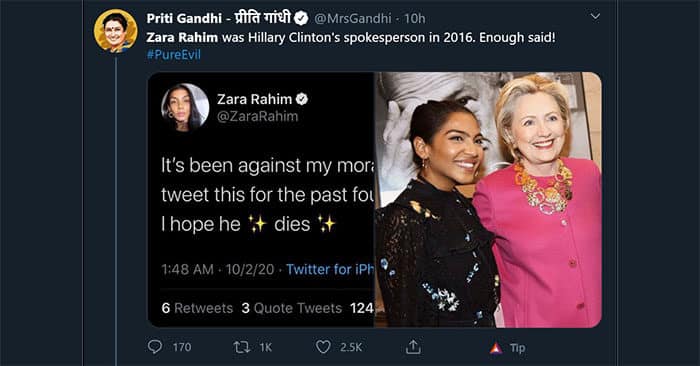Open the @MrsGandhi handle link
Image resolution: width=700 pixels, height=366 pixels.
(352, 18)
